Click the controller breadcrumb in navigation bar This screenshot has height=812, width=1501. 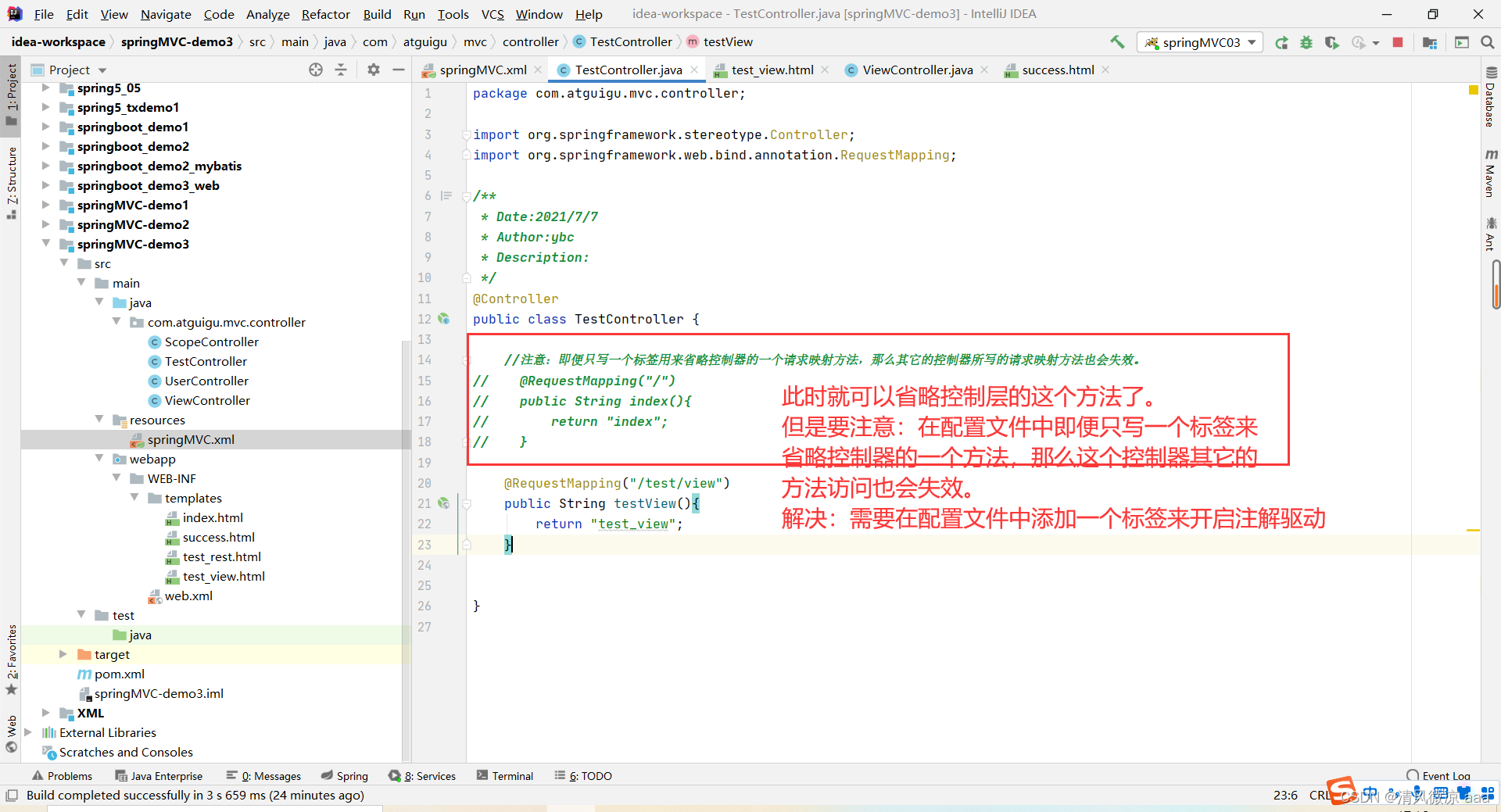point(530,41)
